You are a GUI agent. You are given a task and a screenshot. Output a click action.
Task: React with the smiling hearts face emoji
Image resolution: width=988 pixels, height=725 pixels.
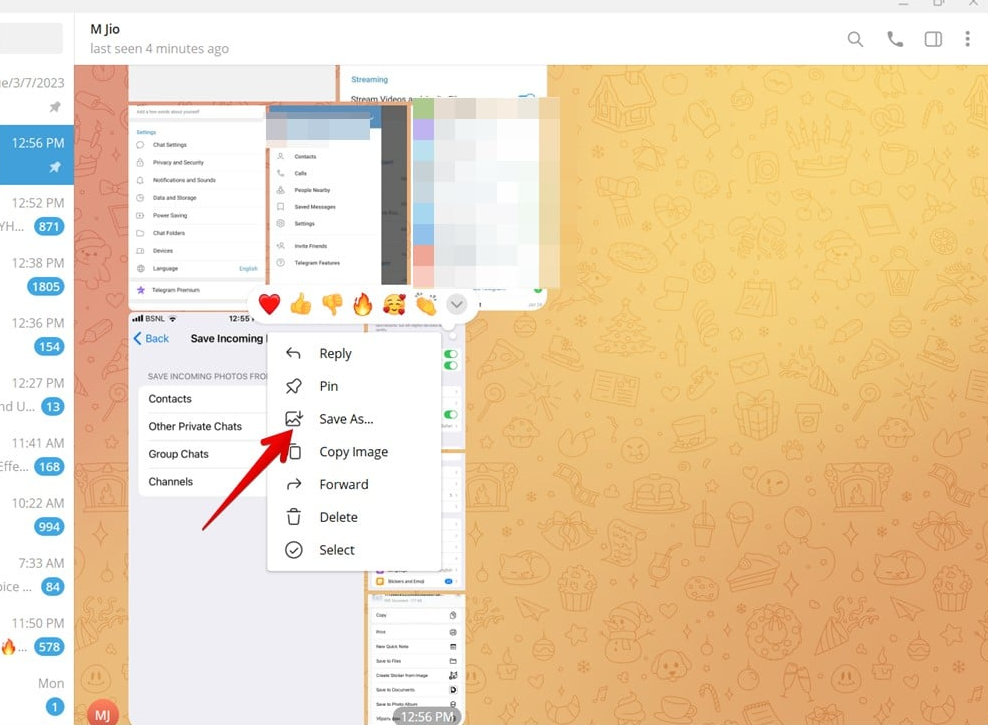pos(394,304)
